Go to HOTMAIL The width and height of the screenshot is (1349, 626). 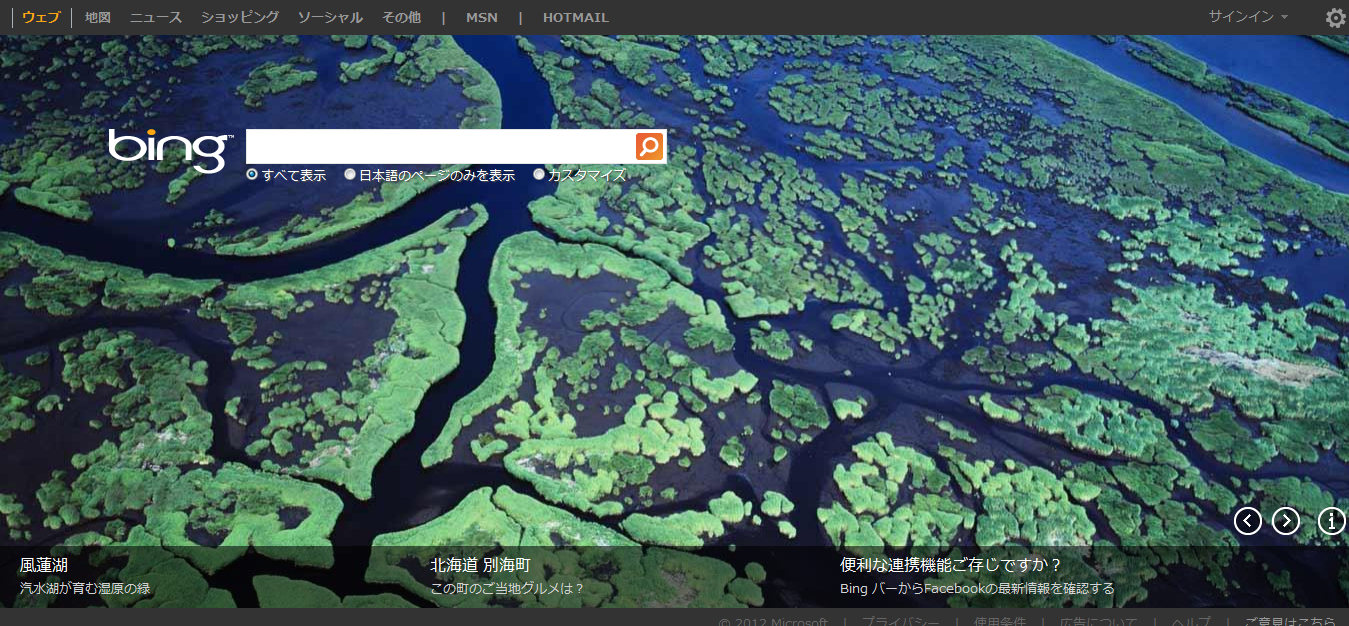(575, 18)
